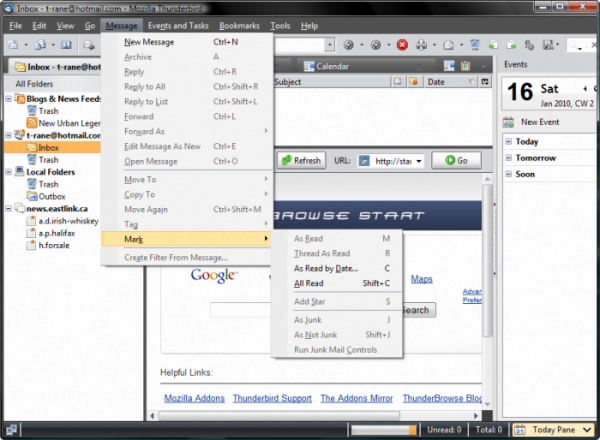Select All Read in Mark submenu
The width and height of the screenshot is (600, 440).
pyautogui.click(x=336, y=284)
